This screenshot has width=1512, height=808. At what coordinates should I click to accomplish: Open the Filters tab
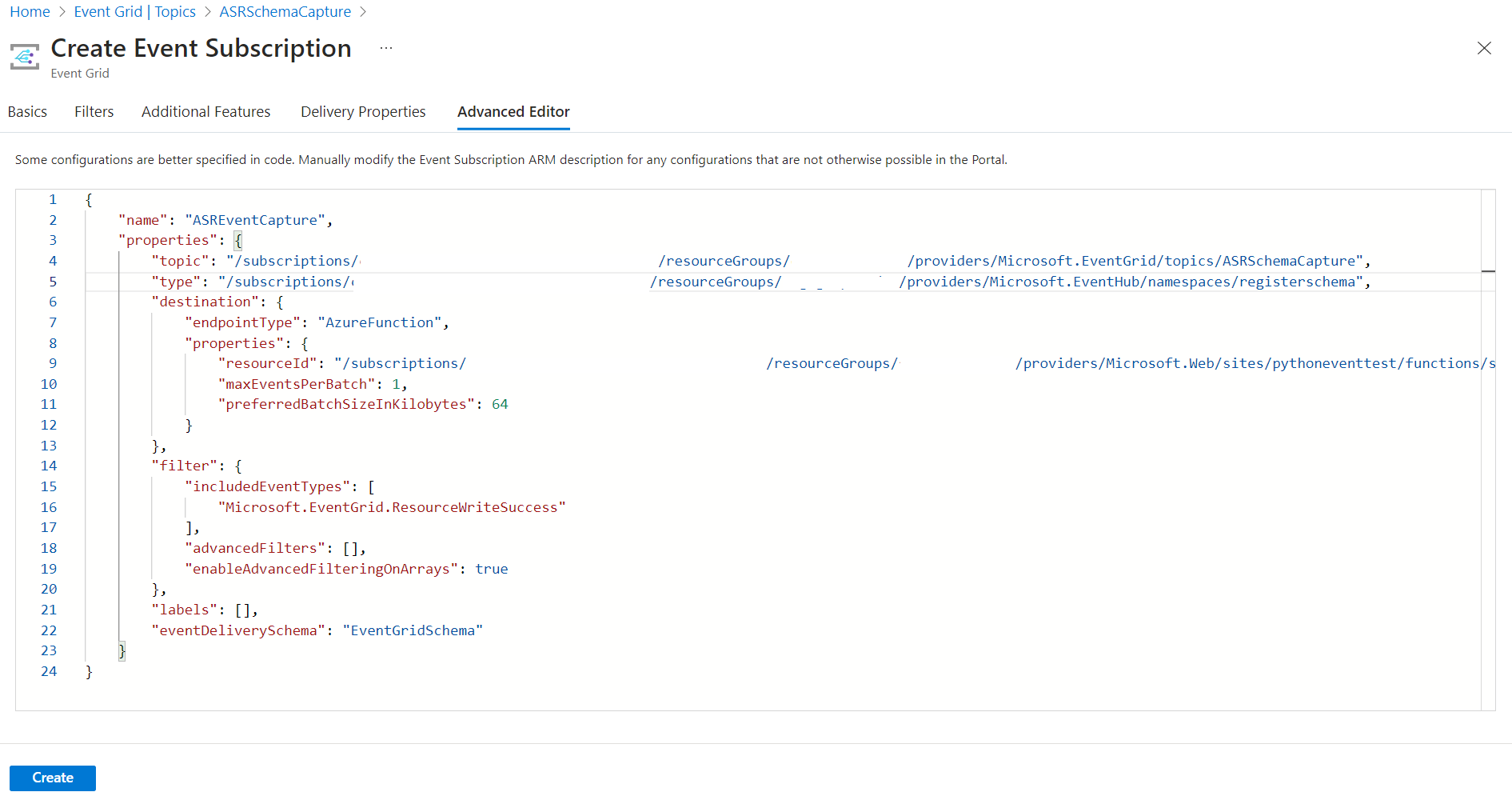(x=94, y=111)
